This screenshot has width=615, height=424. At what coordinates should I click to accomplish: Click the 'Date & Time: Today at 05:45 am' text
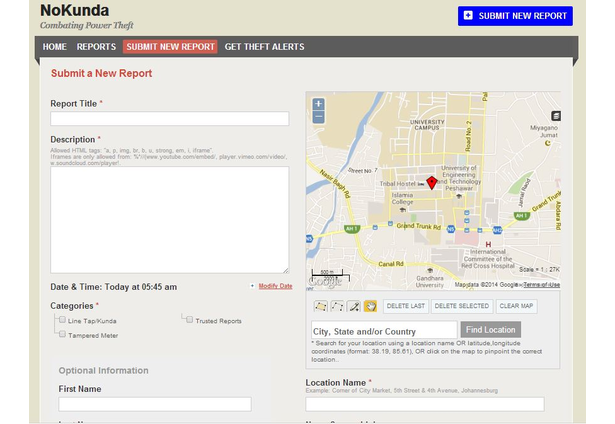point(114,287)
